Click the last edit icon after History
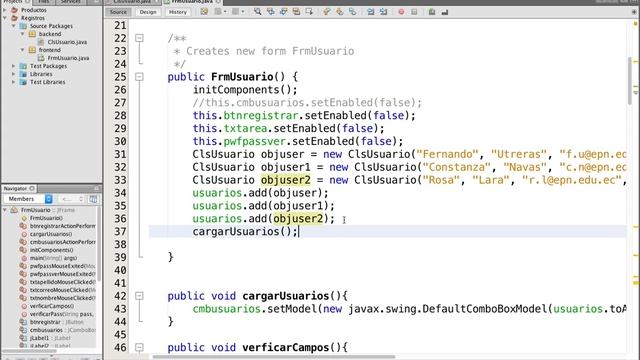Image resolution: width=640 pixels, height=360 pixels. coord(204,12)
